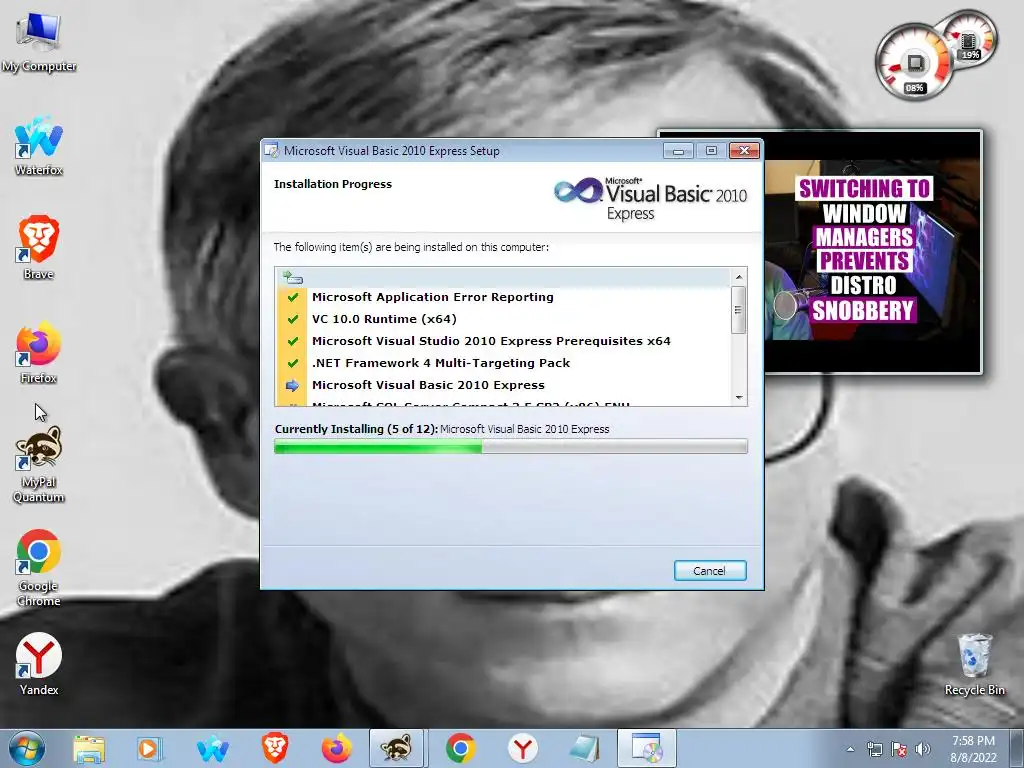Click the install list scroll down arrow
Viewport: 1024px width, 768px height.
coord(739,397)
